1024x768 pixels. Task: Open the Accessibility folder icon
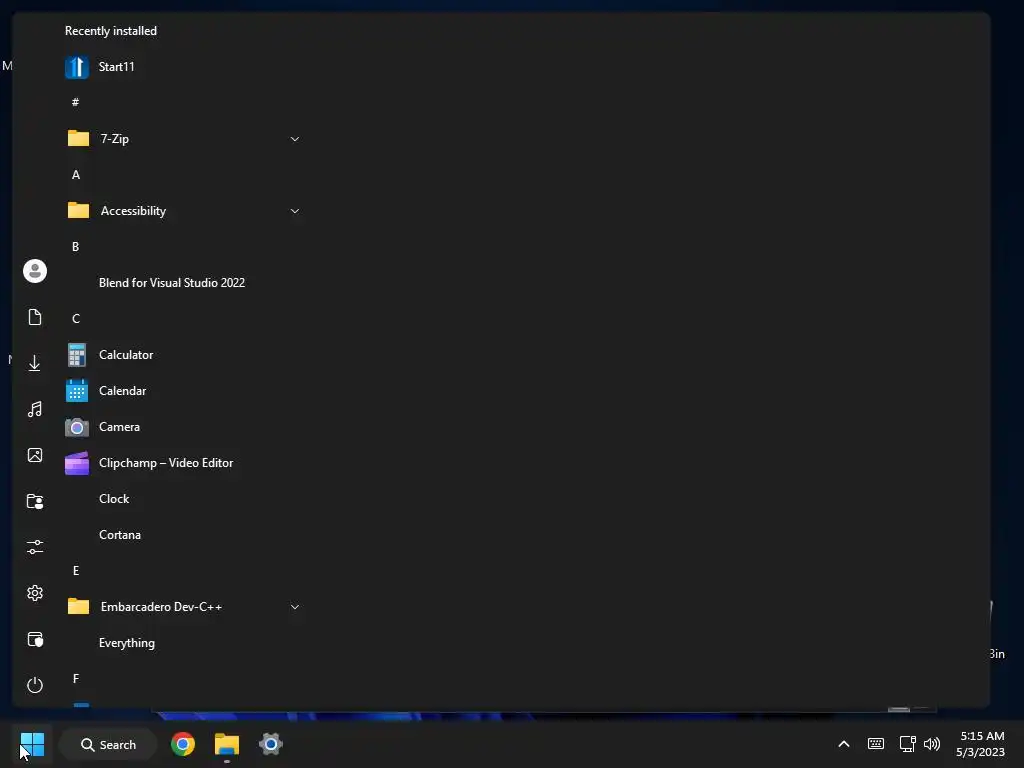point(78,210)
